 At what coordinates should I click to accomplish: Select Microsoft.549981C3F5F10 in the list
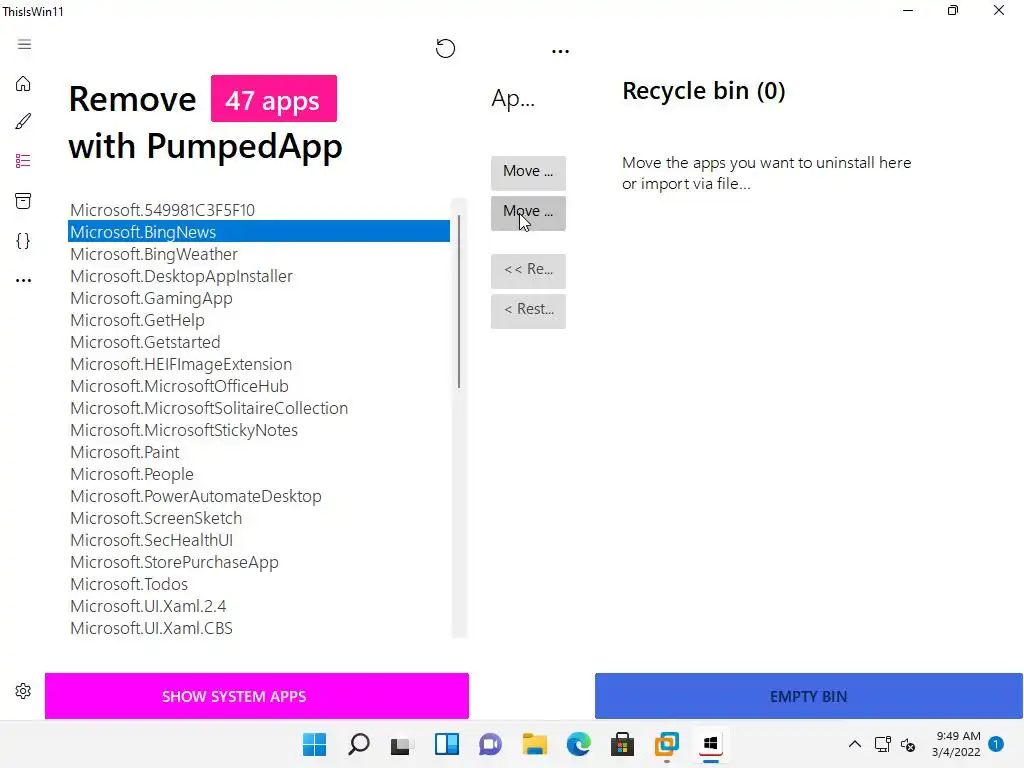click(259, 210)
